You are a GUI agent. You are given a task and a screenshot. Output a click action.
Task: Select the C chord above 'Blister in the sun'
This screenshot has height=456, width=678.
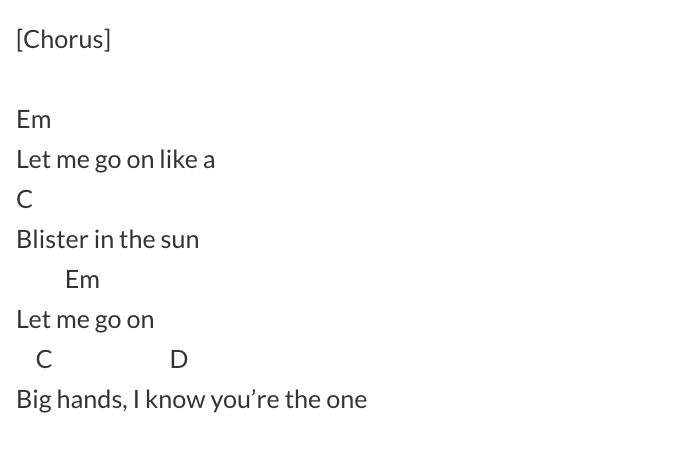25,200
